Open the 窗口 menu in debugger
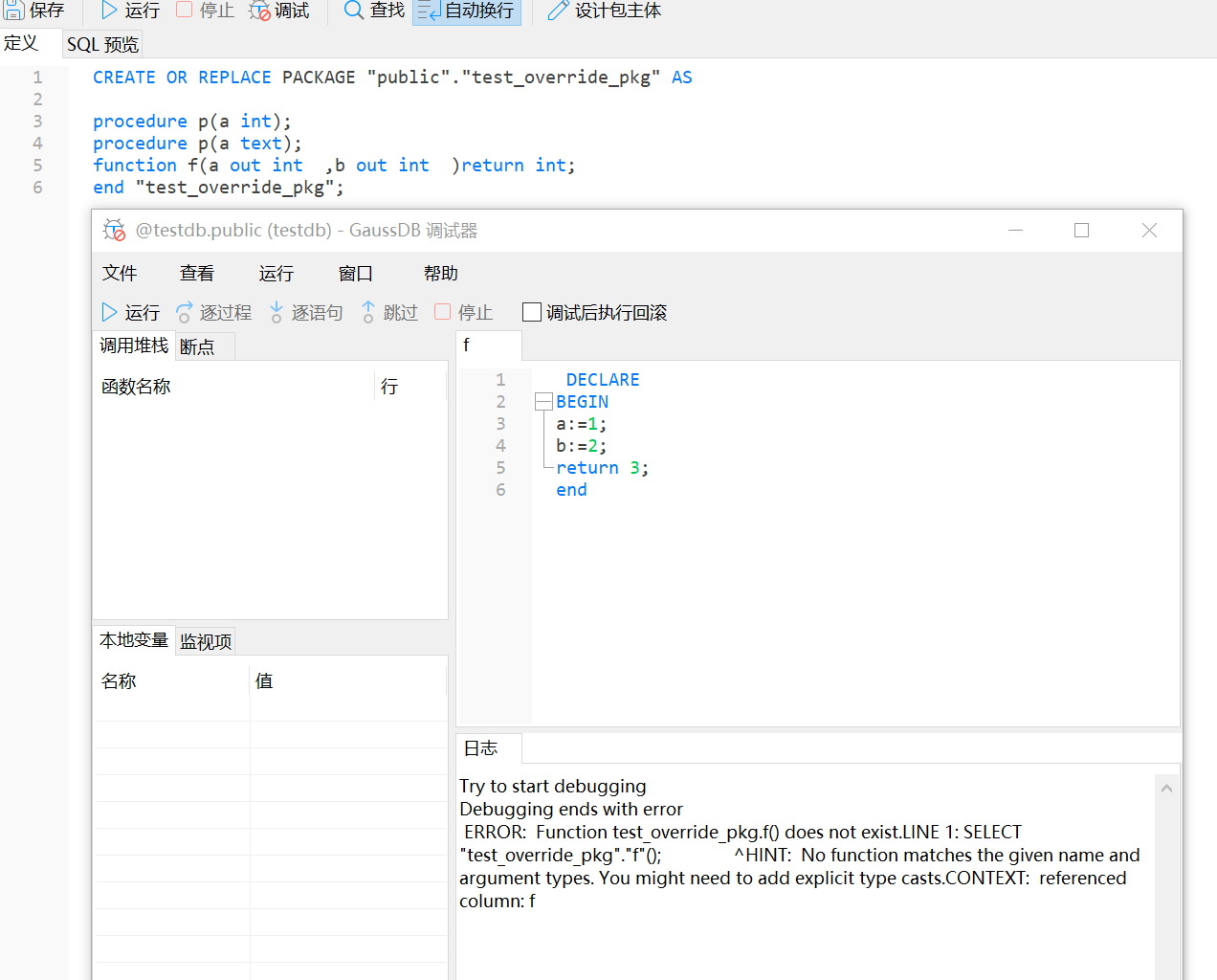1217x980 pixels. [x=355, y=274]
